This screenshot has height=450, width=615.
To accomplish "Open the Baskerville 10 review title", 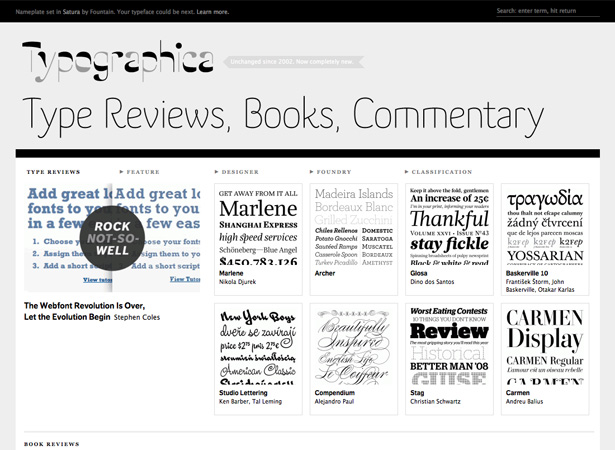I will (527, 273).
